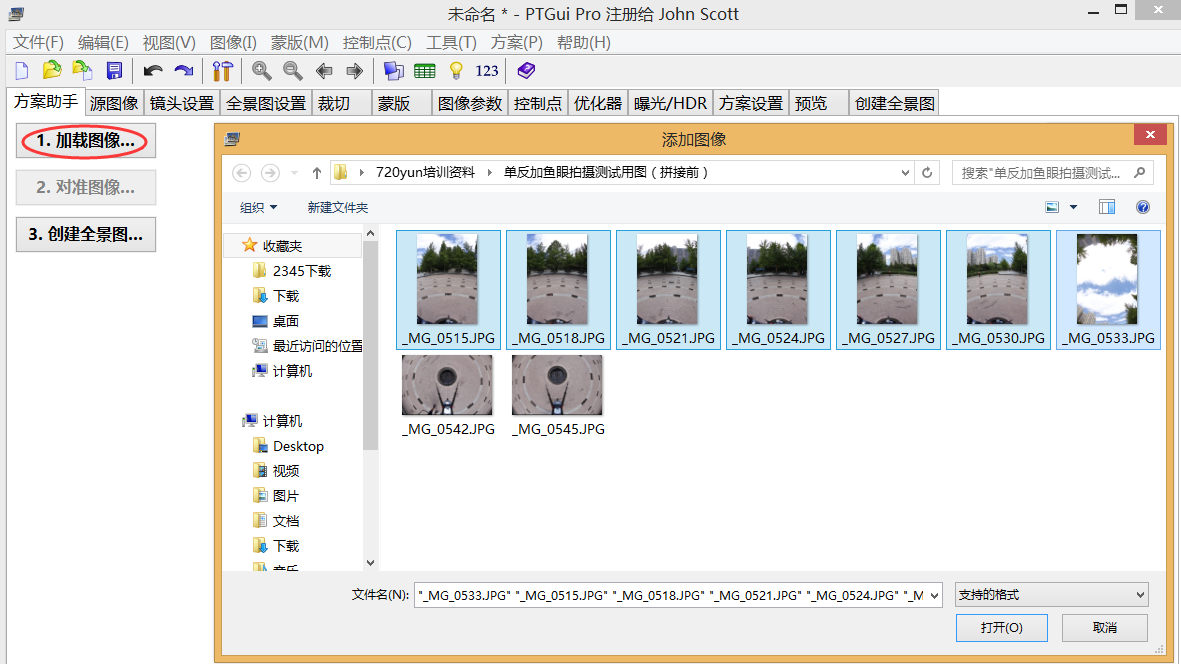Screen dimensions: 1181x664
Task: Open the panorama editor overlapping-images icon
Action: click(394, 70)
